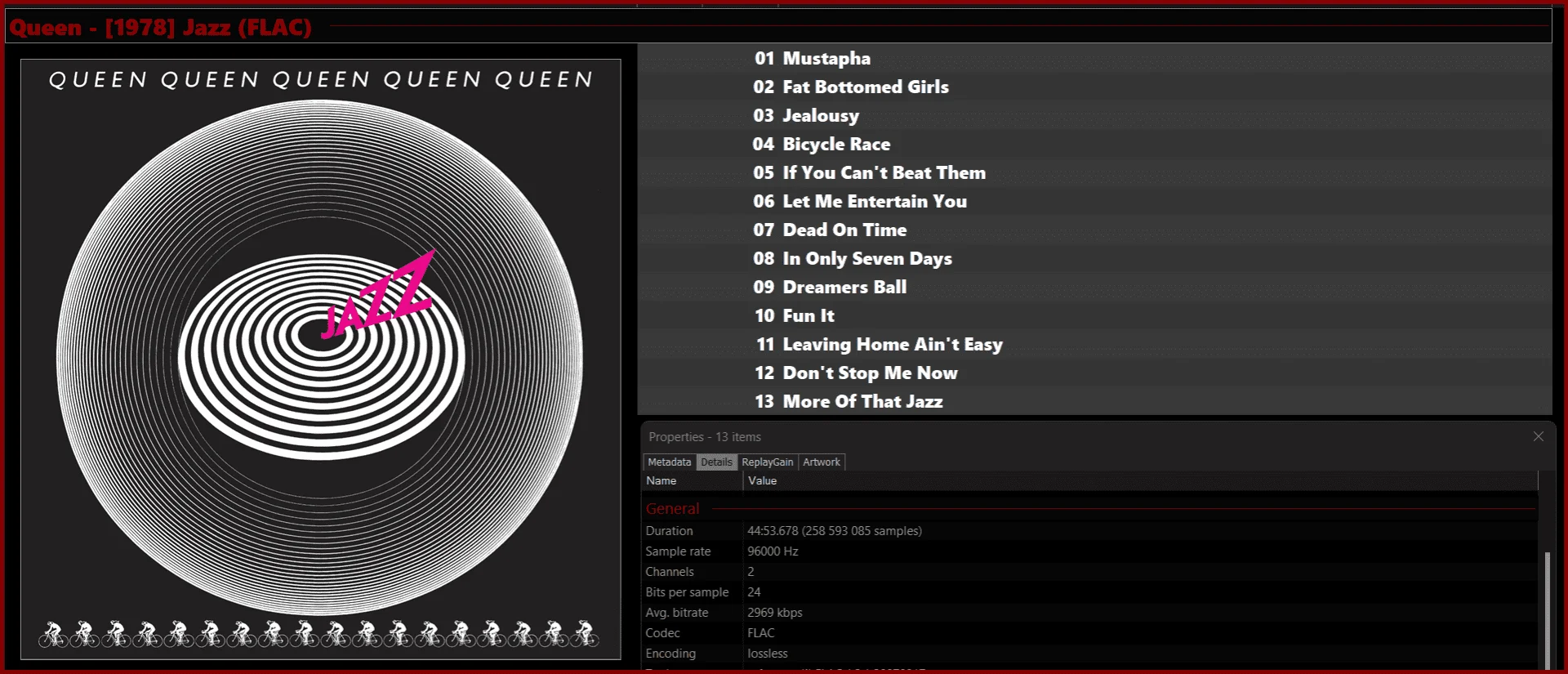Click the Encoding row label
The height and width of the screenshot is (674, 1568).
coord(670,654)
